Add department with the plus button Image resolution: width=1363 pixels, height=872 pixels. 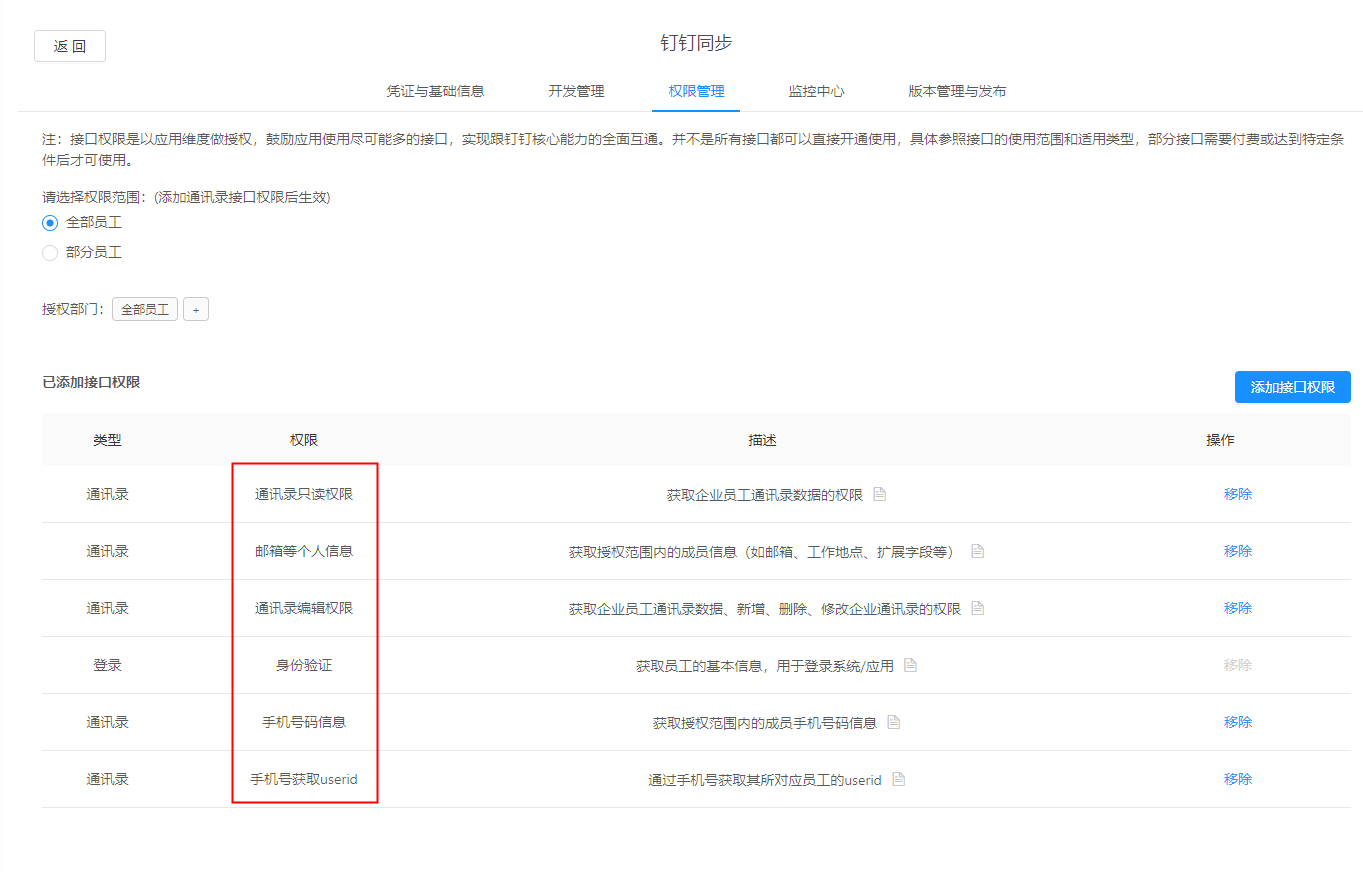point(196,310)
